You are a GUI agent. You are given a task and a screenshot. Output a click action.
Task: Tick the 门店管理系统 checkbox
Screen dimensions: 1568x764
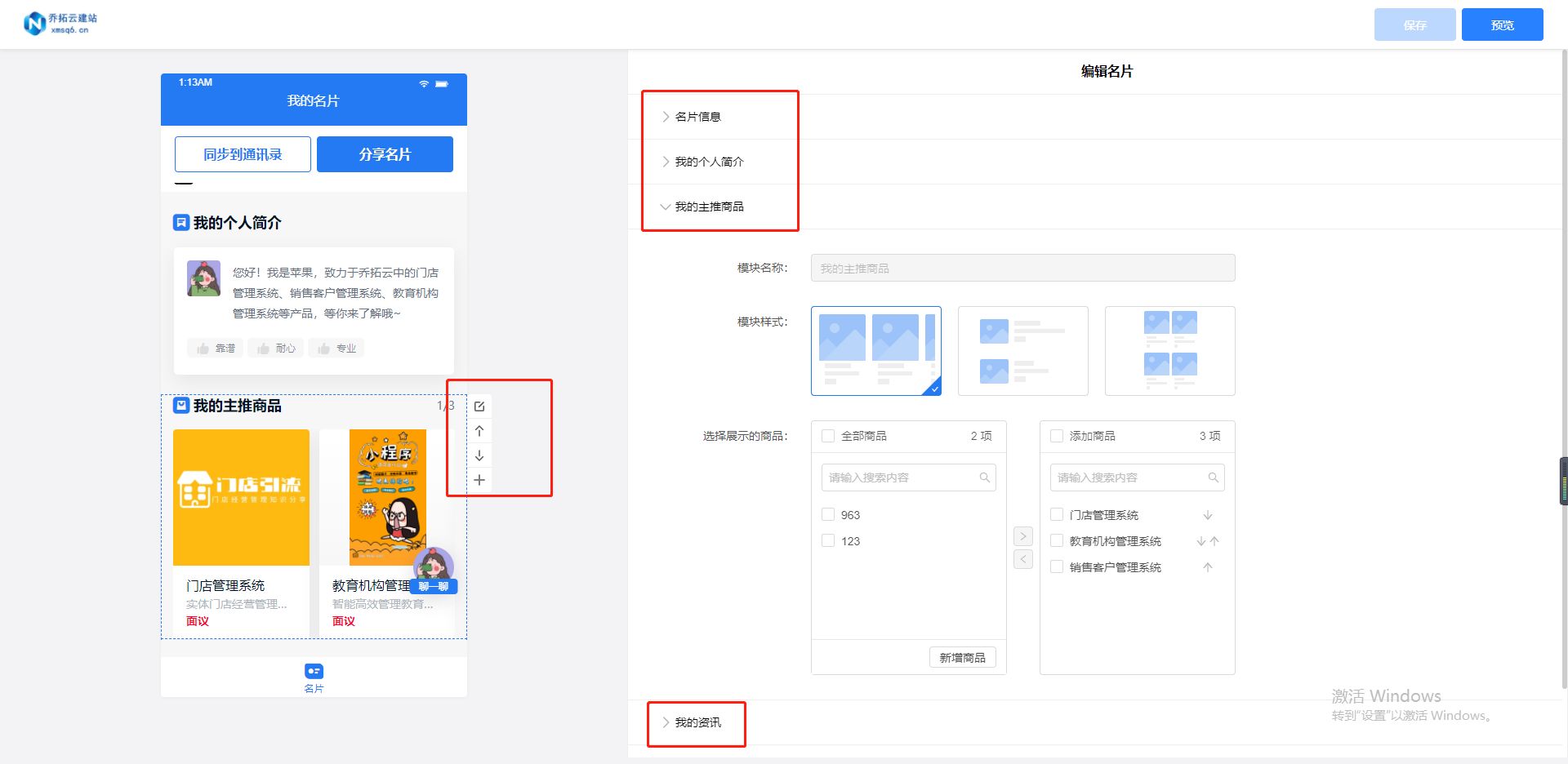1057,515
